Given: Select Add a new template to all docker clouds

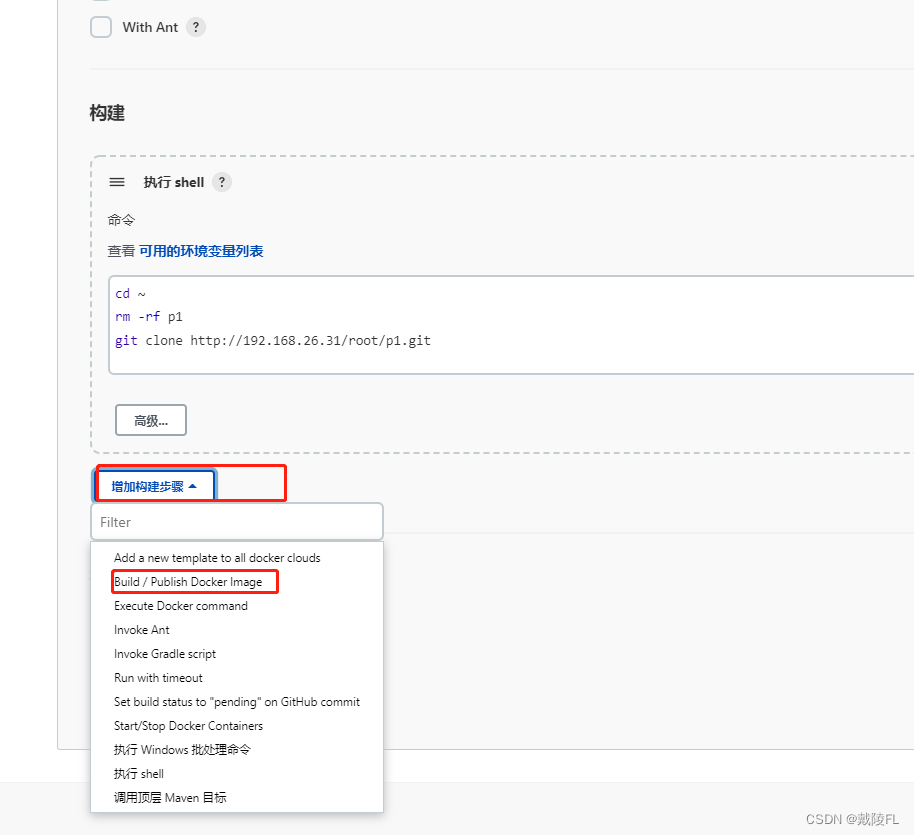Looking at the screenshot, I should click(217, 558).
